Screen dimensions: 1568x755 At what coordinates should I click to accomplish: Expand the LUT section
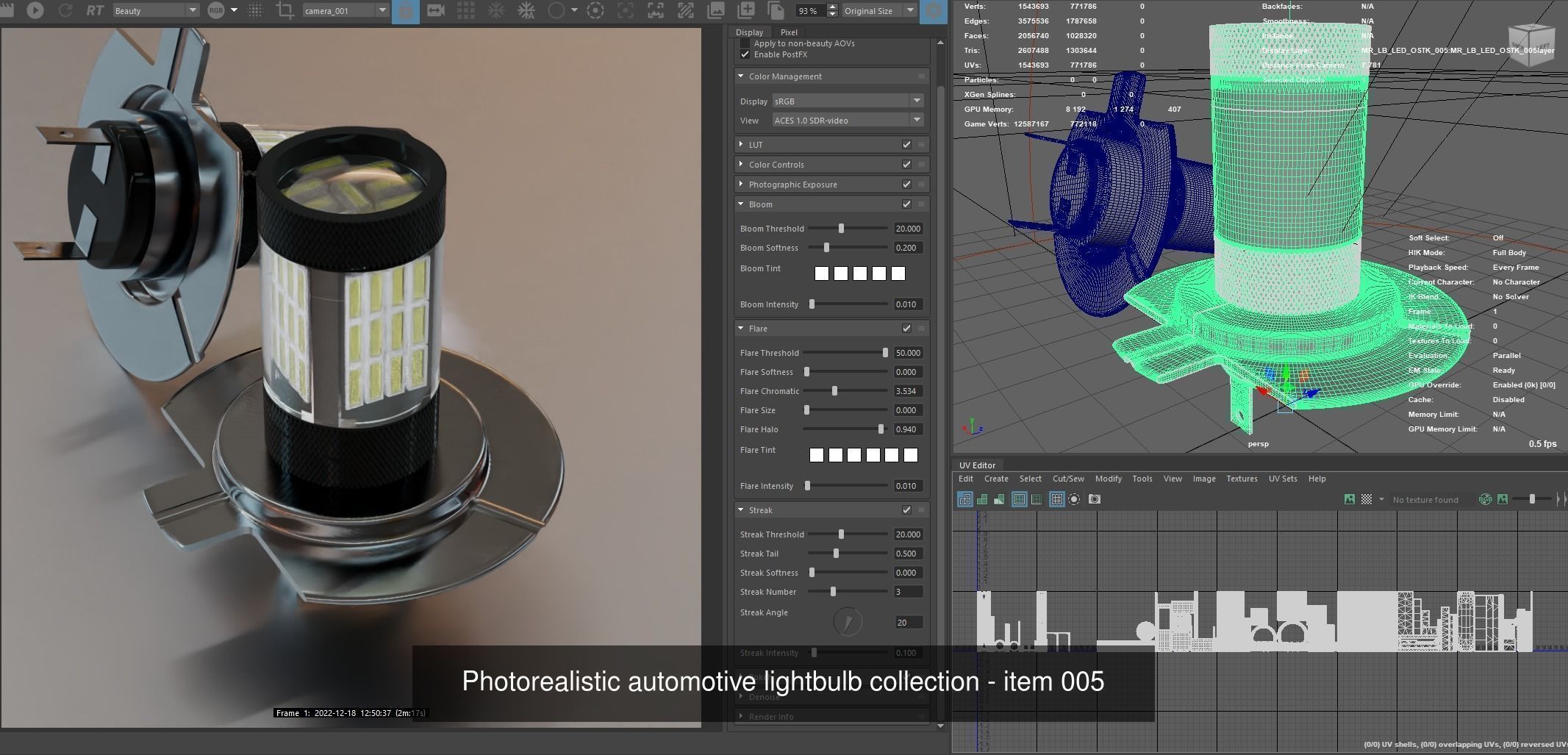pyautogui.click(x=740, y=145)
